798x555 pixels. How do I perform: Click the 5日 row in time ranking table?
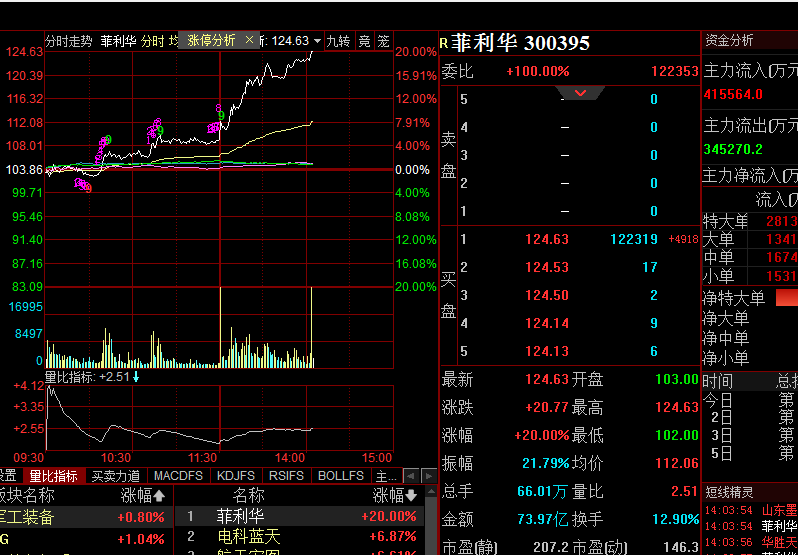750,452
